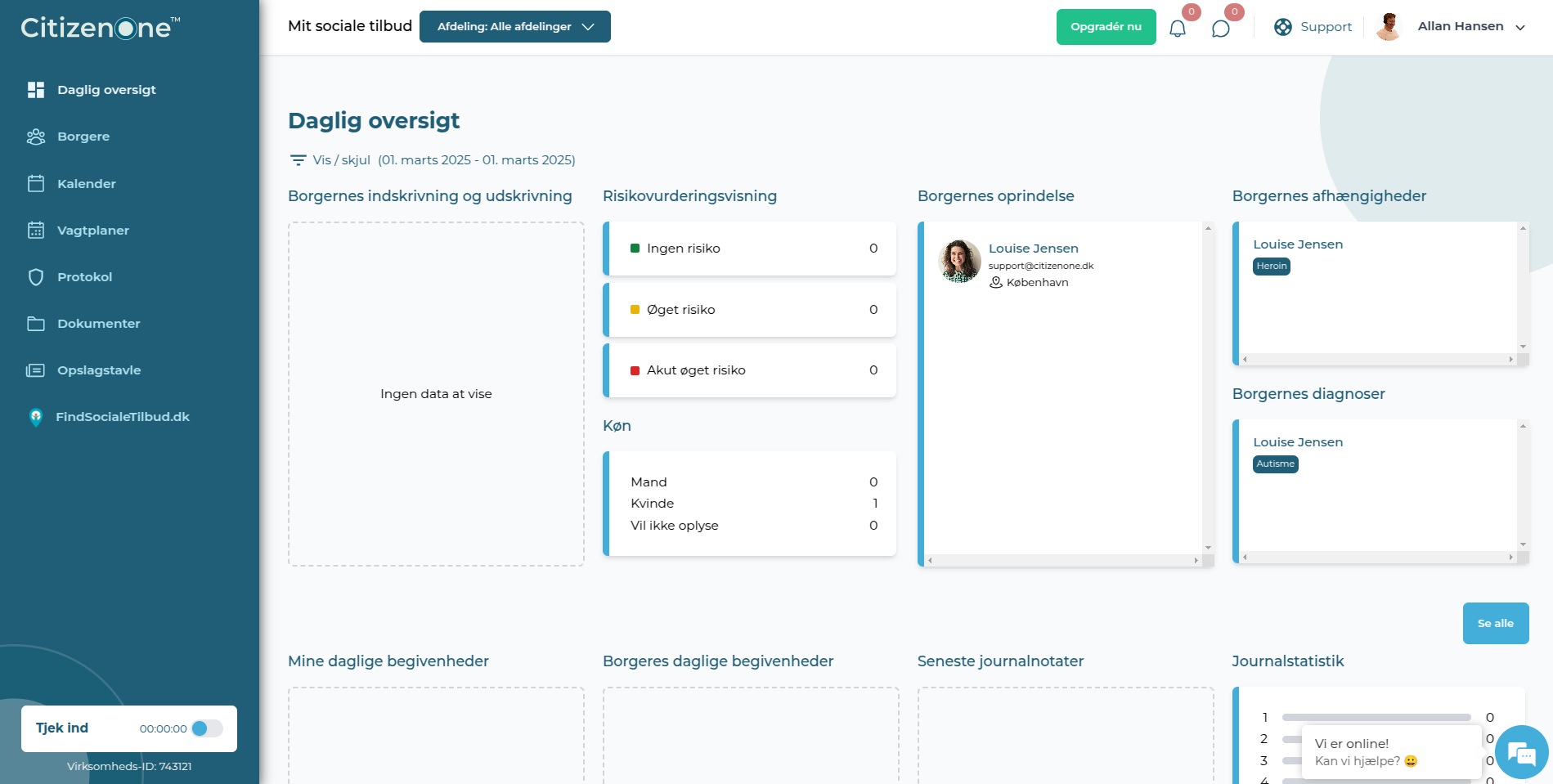This screenshot has height=784, width=1553.
Task: Open the messages chat bubble icon
Action: pyautogui.click(x=1221, y=29)
